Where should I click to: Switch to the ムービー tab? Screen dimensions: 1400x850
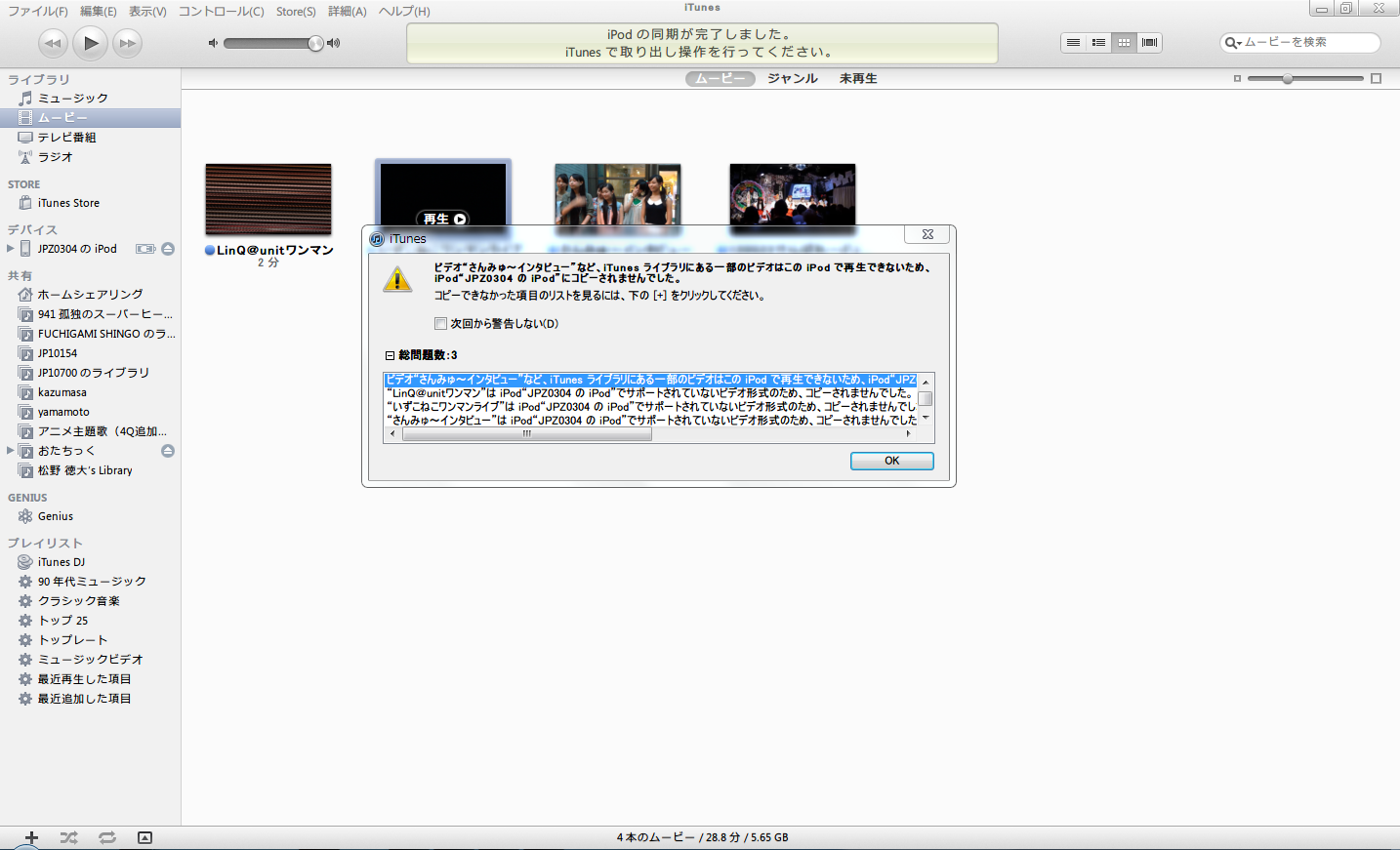tap(721, 79)
